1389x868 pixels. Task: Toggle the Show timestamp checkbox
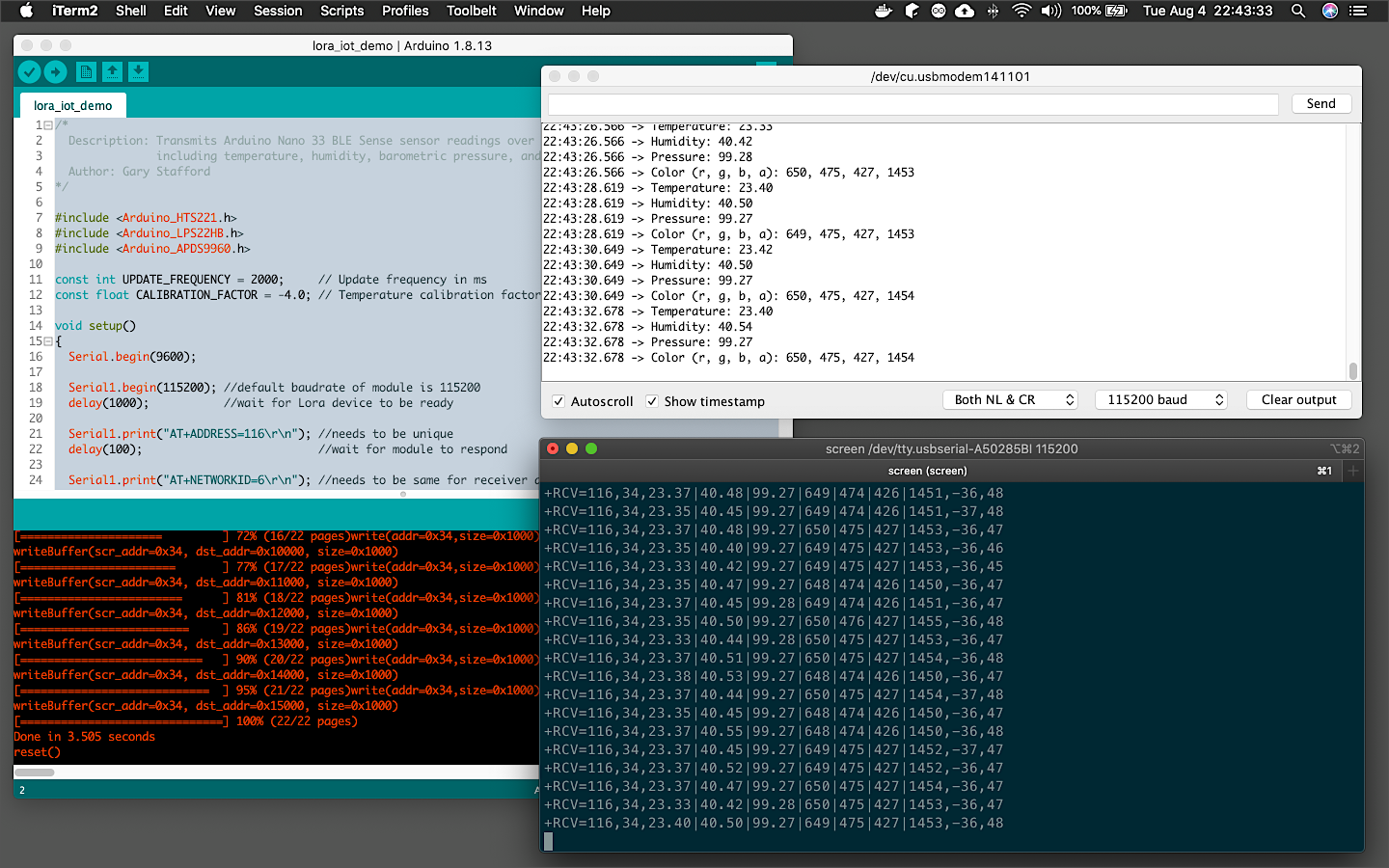coord(652,401)
